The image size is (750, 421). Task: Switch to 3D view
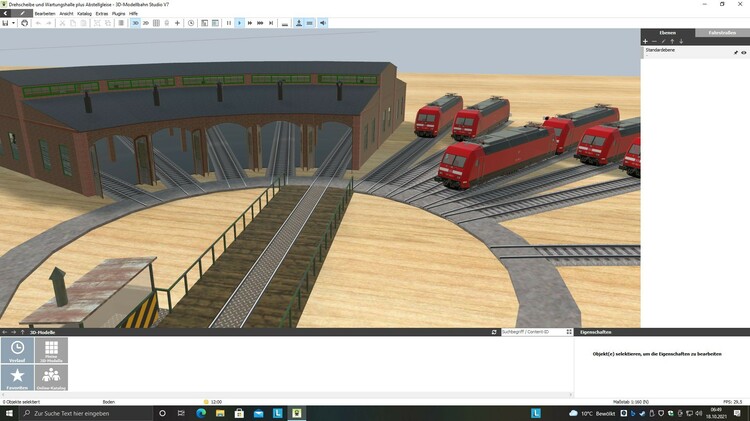coord(135,23)
